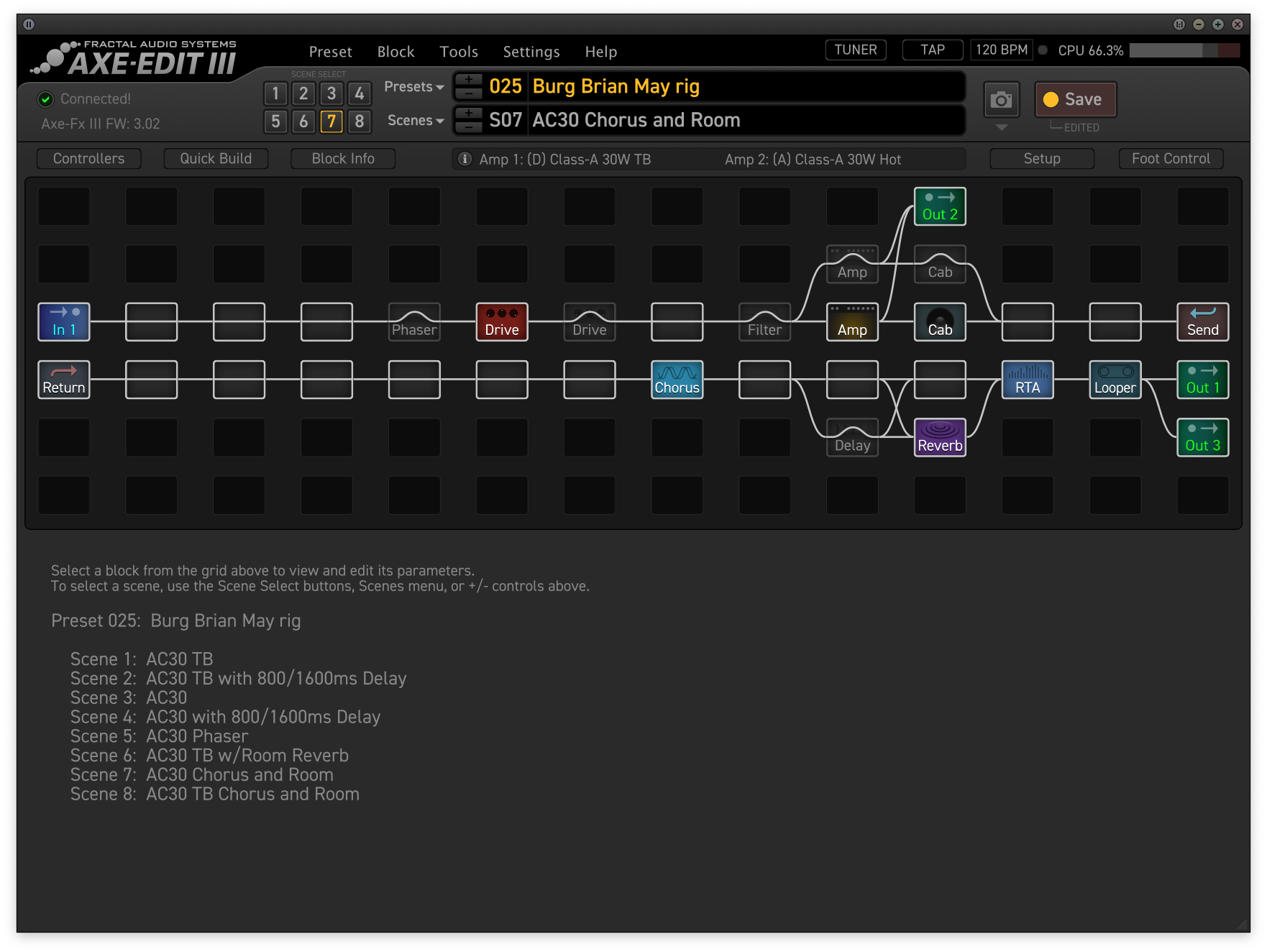
Task: Click the Save button
Action: (x=1076, y=99)
